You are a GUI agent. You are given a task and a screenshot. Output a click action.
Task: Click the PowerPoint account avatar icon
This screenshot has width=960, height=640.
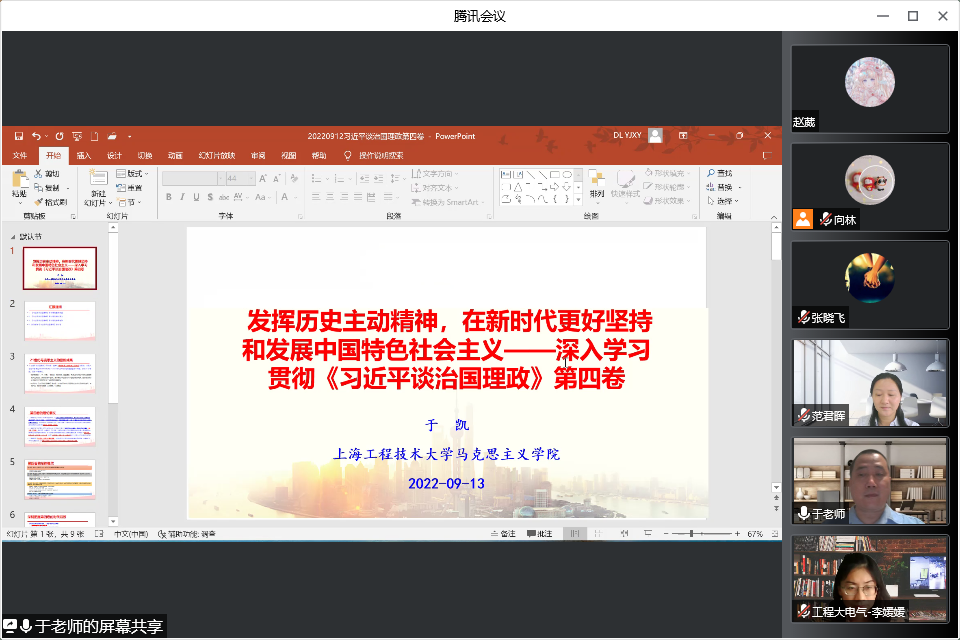(656, 136)
